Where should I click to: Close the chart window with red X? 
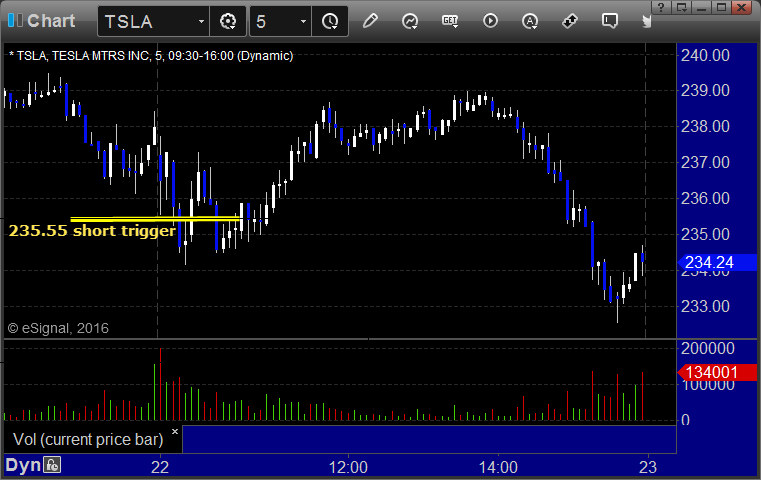pyautogui.click(x=742, y=7)
